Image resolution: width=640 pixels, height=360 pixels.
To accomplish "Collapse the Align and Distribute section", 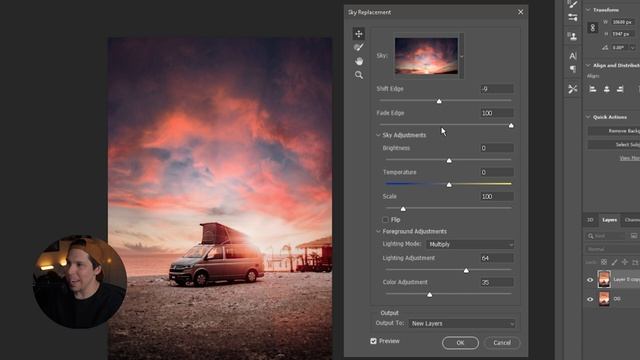I will point(588,65).
